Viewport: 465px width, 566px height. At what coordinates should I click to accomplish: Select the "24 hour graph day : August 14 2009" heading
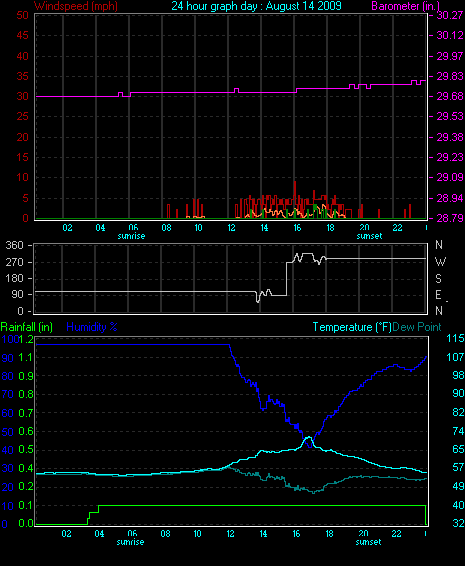point(256,6)
